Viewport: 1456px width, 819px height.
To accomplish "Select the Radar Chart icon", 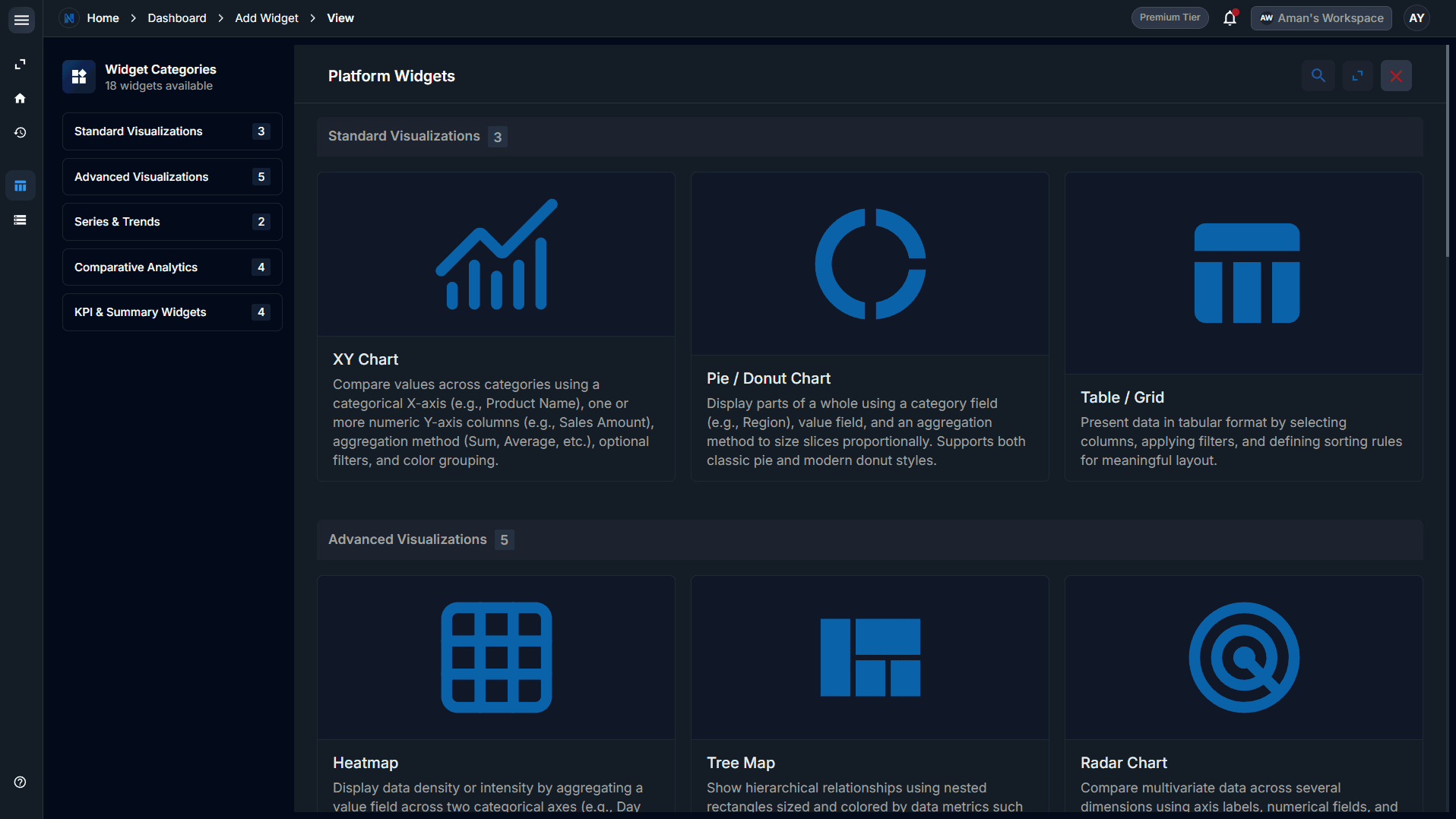I will [x=1244, y=657].
